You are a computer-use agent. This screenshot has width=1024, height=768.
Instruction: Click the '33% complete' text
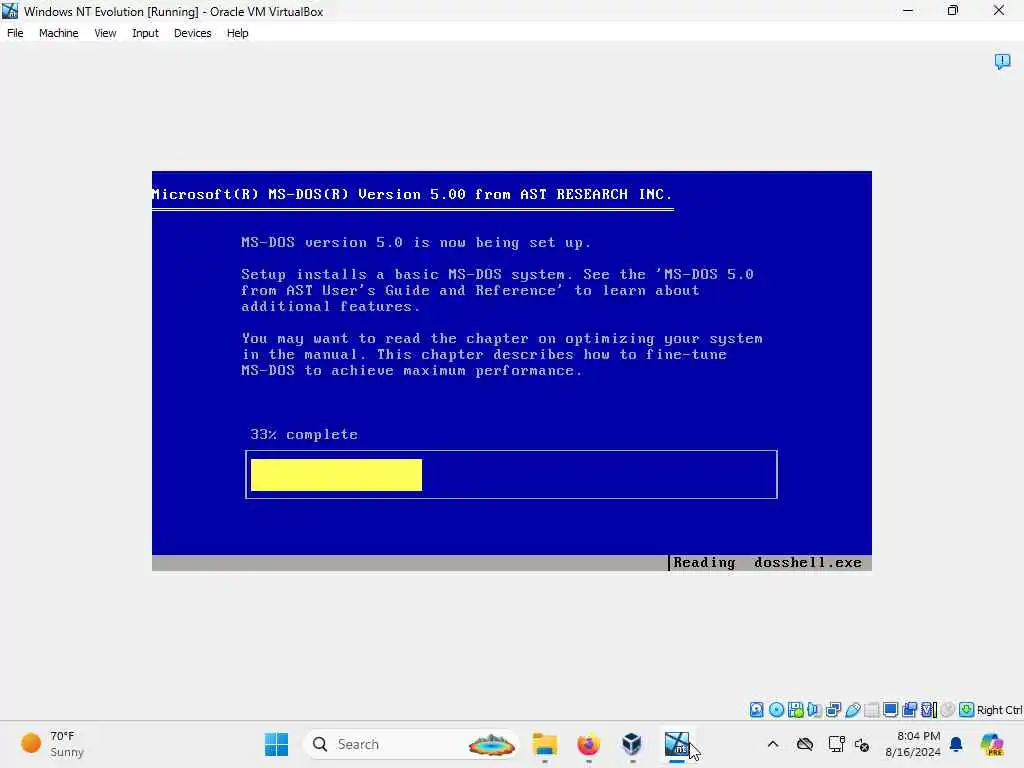pos(304,434)
